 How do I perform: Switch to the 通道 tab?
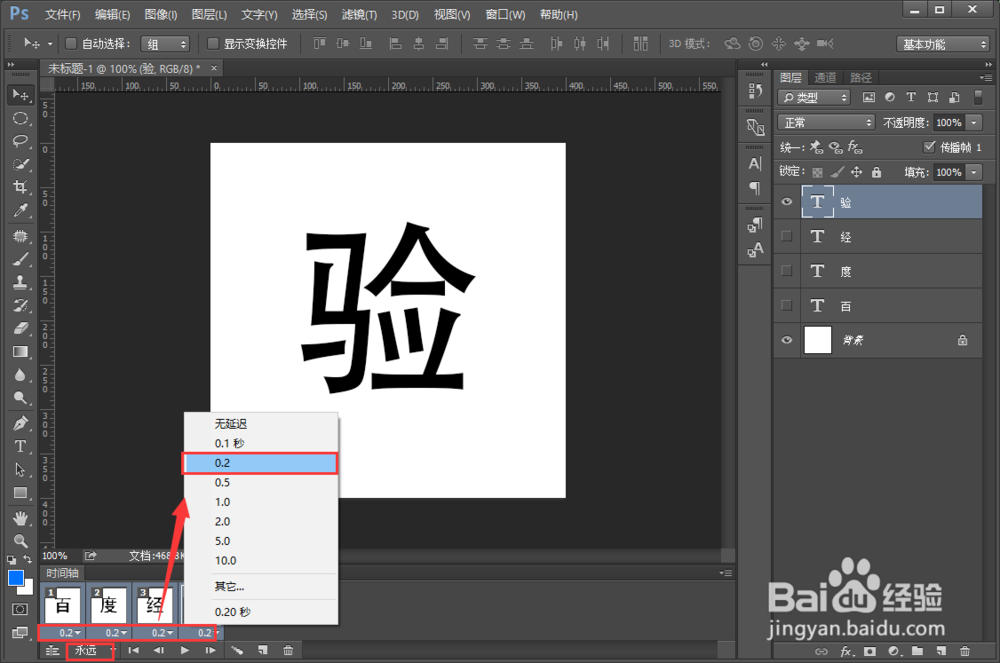click(826, 76)
